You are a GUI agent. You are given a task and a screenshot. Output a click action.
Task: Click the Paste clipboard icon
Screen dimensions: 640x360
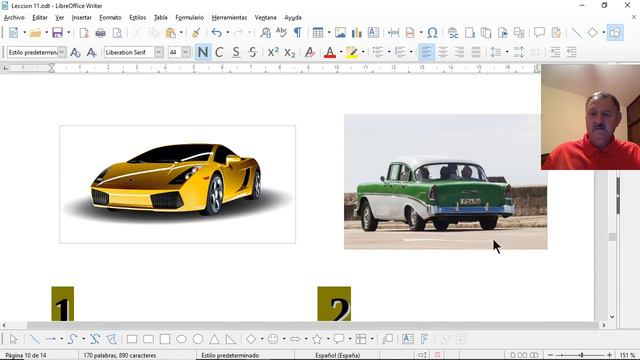[x=171, y=33]
